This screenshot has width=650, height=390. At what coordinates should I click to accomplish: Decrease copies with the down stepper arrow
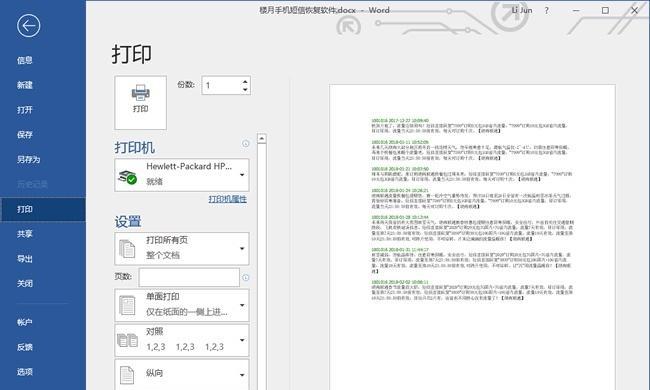(245, 90)
